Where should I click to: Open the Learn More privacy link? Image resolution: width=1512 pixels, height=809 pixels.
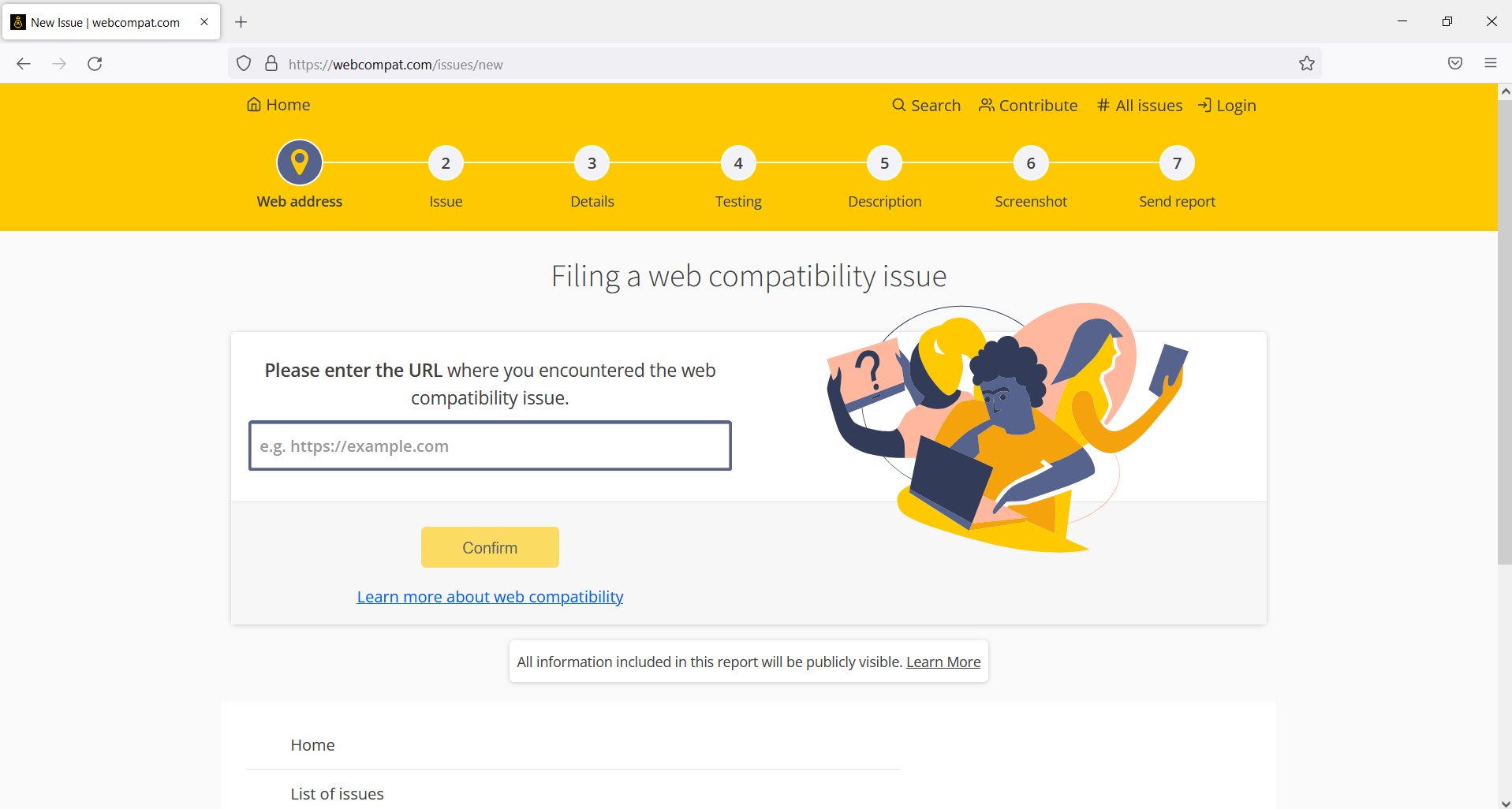click(943, 662)
